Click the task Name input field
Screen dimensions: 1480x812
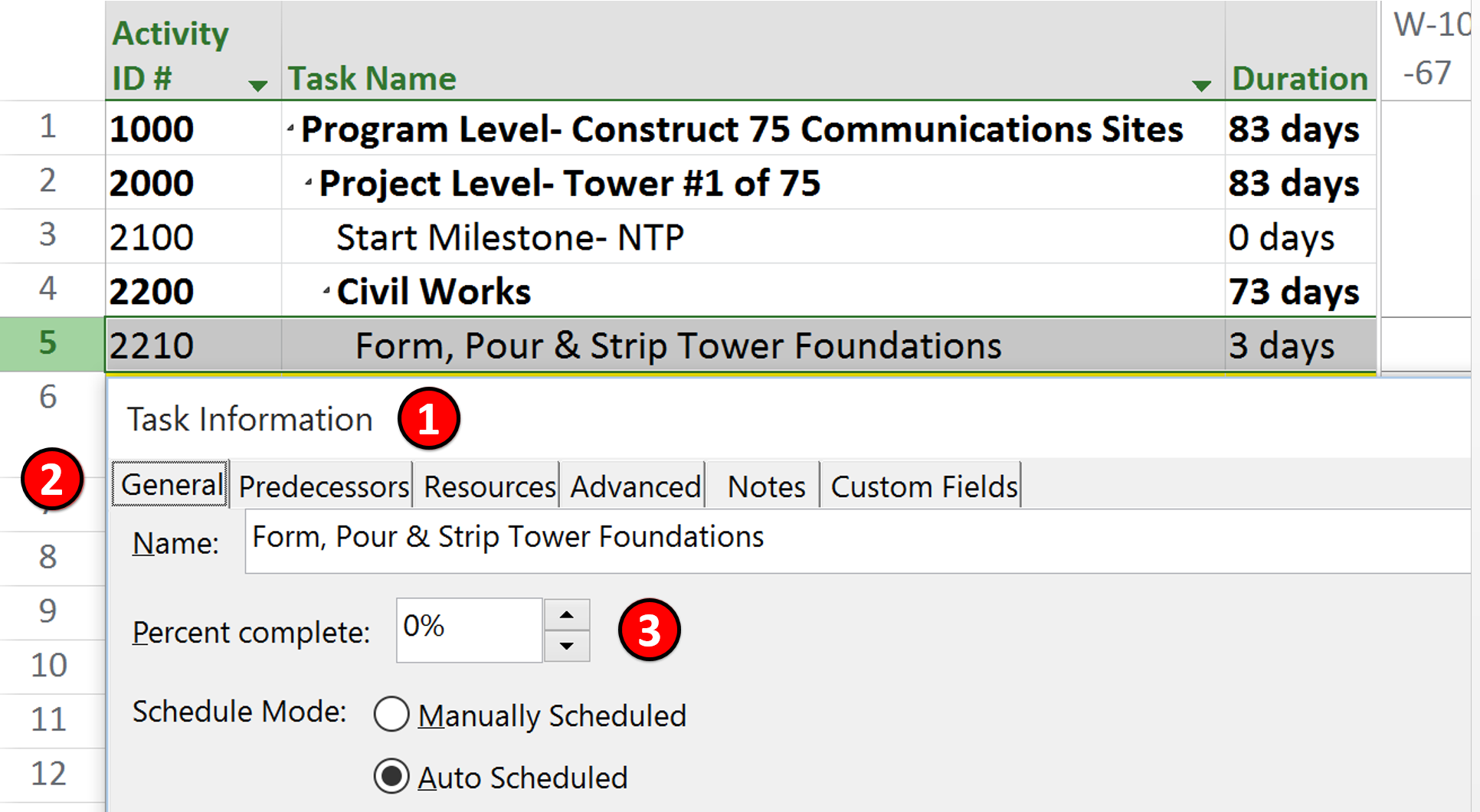click(858, 541)
